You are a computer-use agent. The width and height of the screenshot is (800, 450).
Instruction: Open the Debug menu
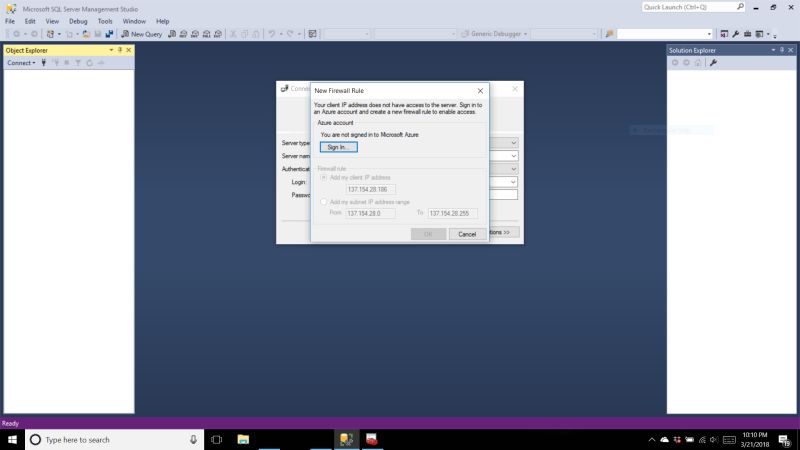coord(78,21)
